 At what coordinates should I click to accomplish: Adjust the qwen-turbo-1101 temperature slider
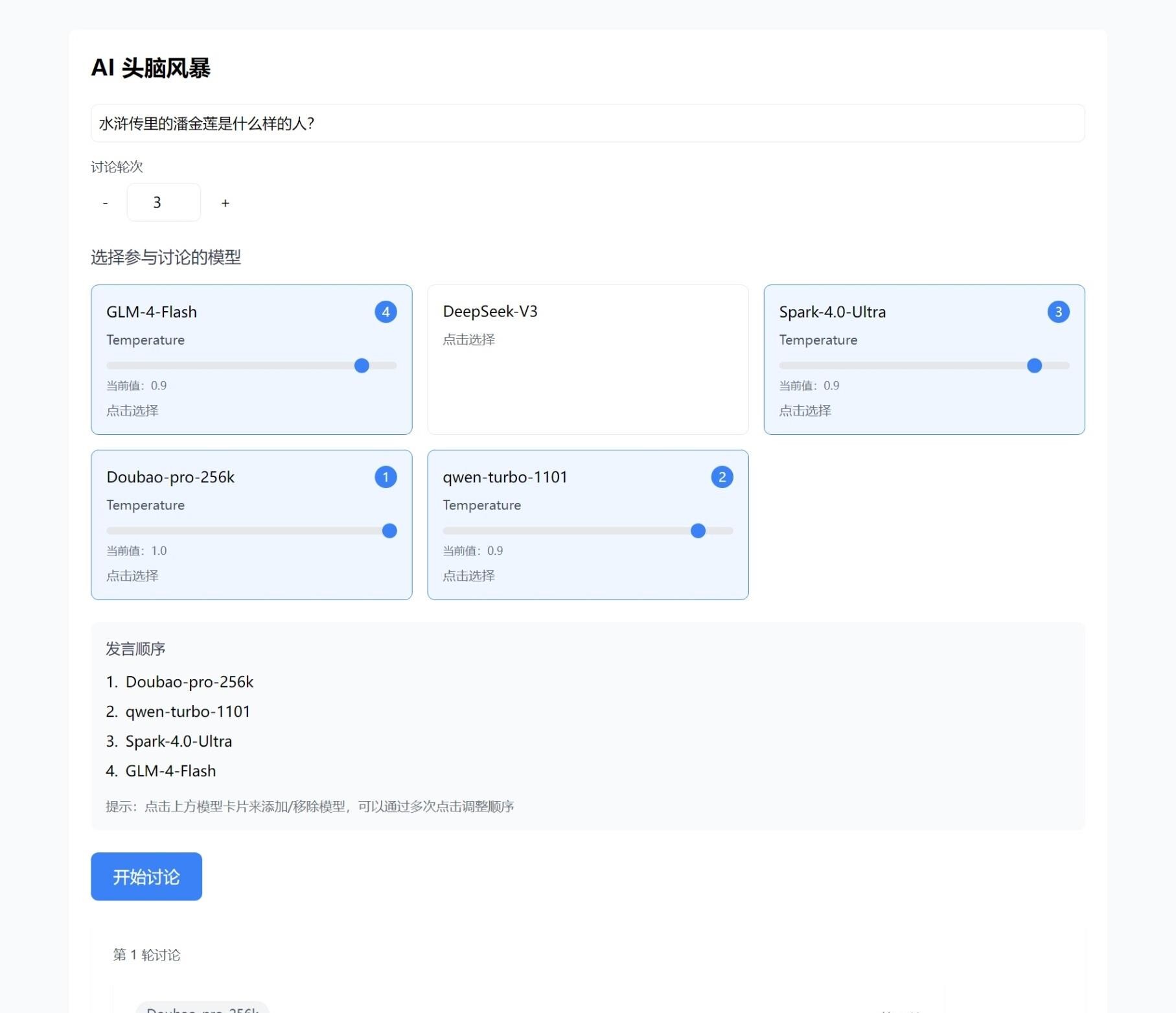click(x=697, y=530)
